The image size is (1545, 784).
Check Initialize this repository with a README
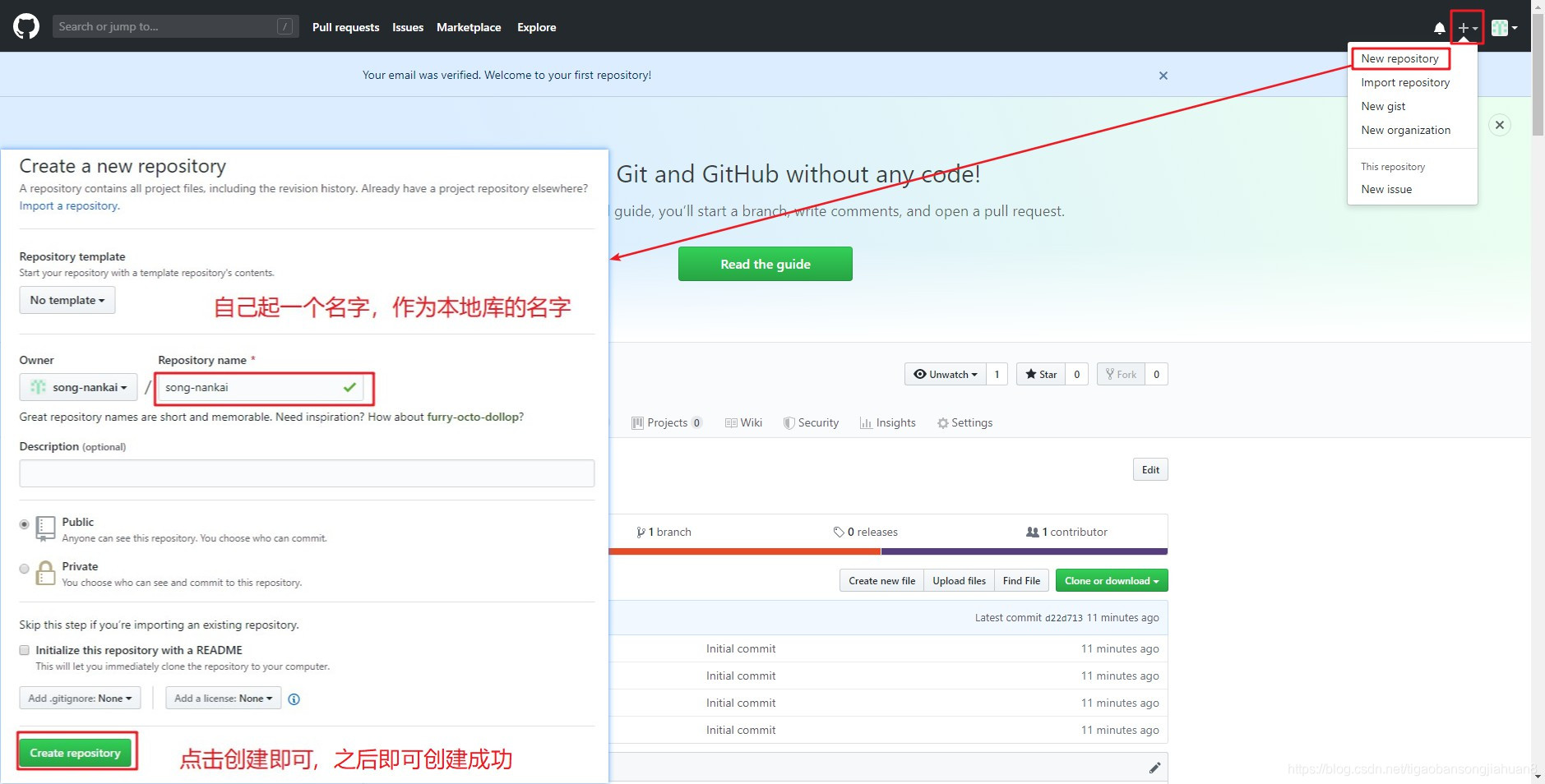(25, 650)
